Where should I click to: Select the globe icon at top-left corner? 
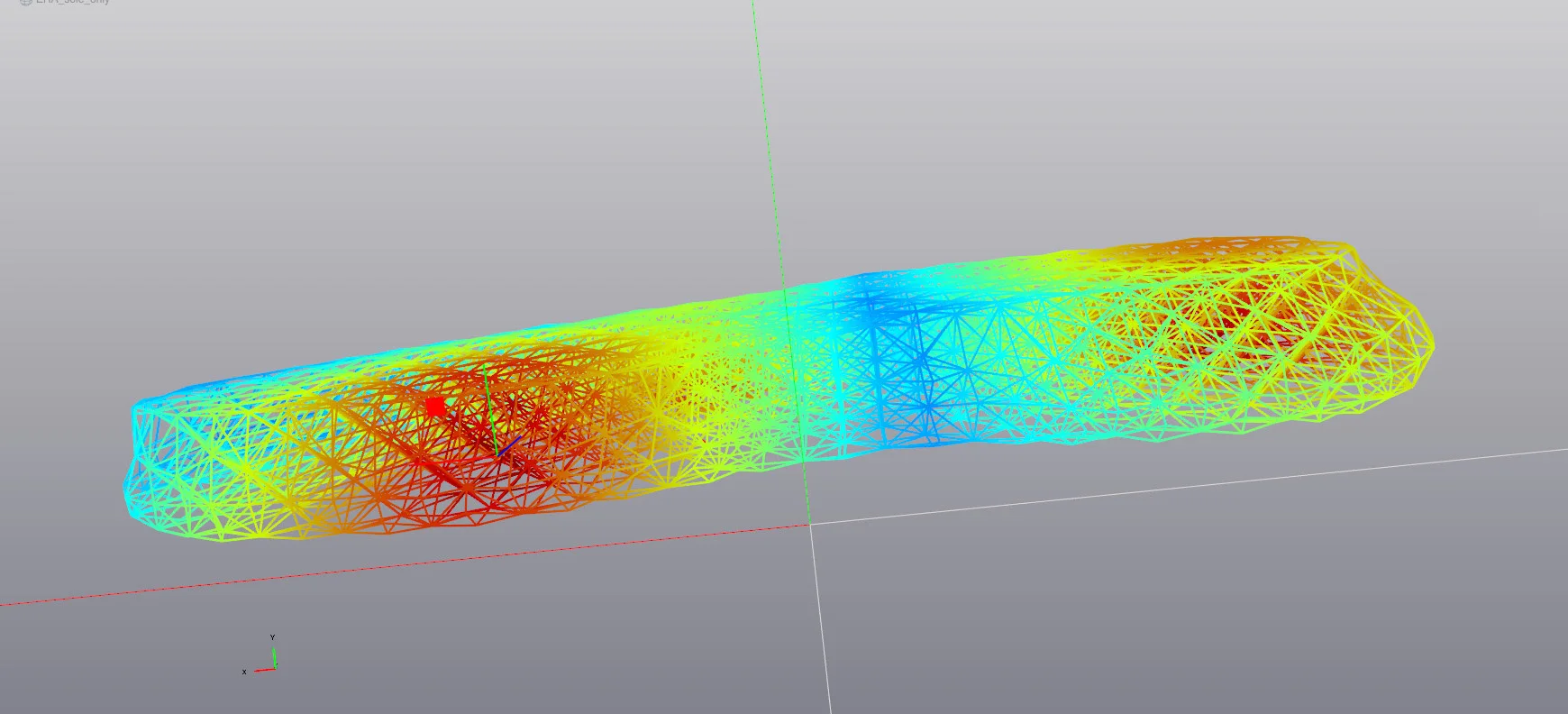click(x=25, y=2)
